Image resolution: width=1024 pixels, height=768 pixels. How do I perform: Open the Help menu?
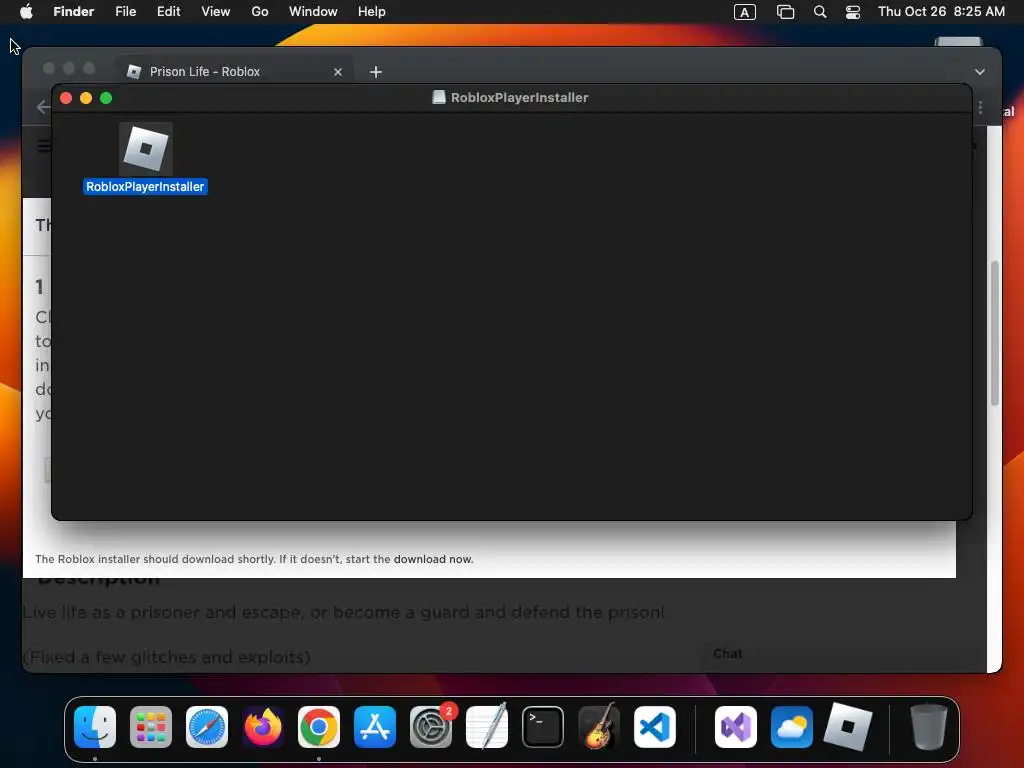coord(372,12)
